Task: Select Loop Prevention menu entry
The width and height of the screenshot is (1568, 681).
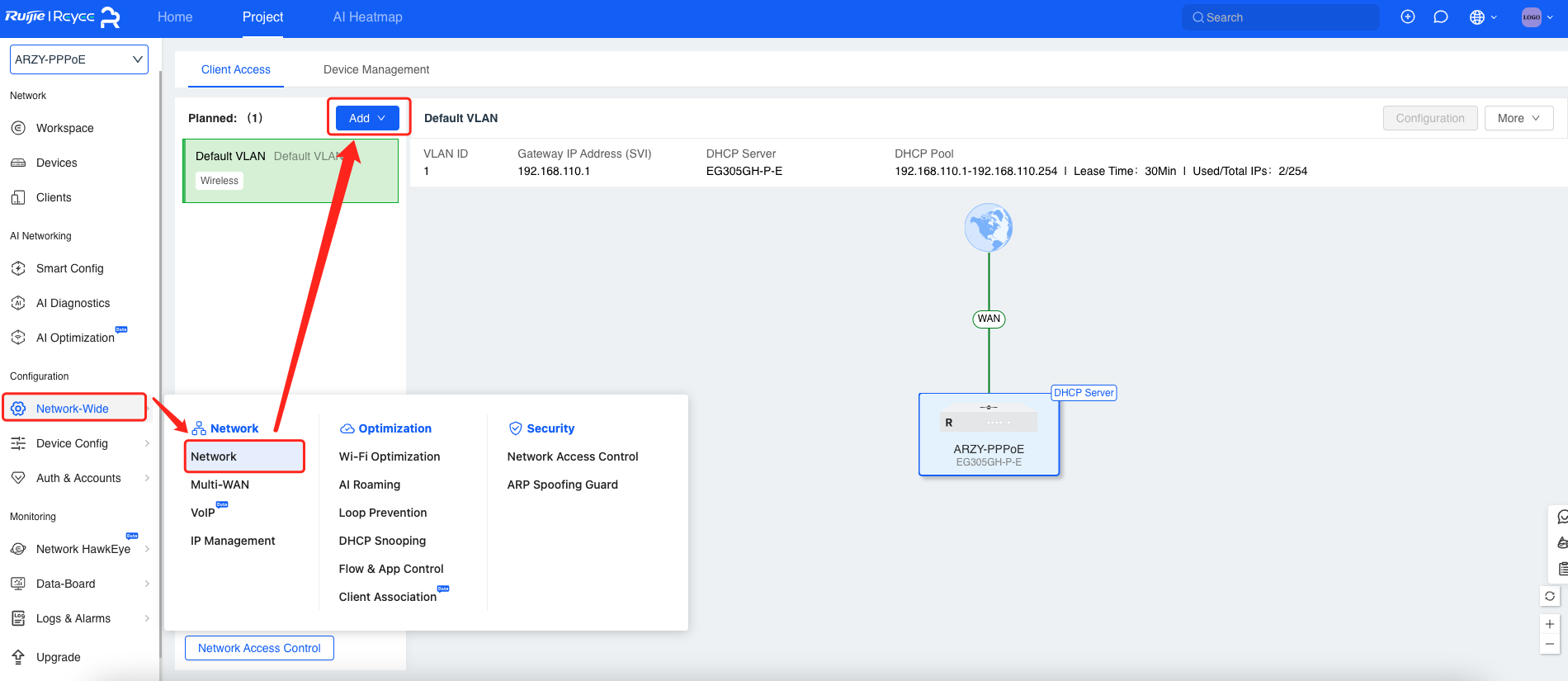Action: [383, 513]
